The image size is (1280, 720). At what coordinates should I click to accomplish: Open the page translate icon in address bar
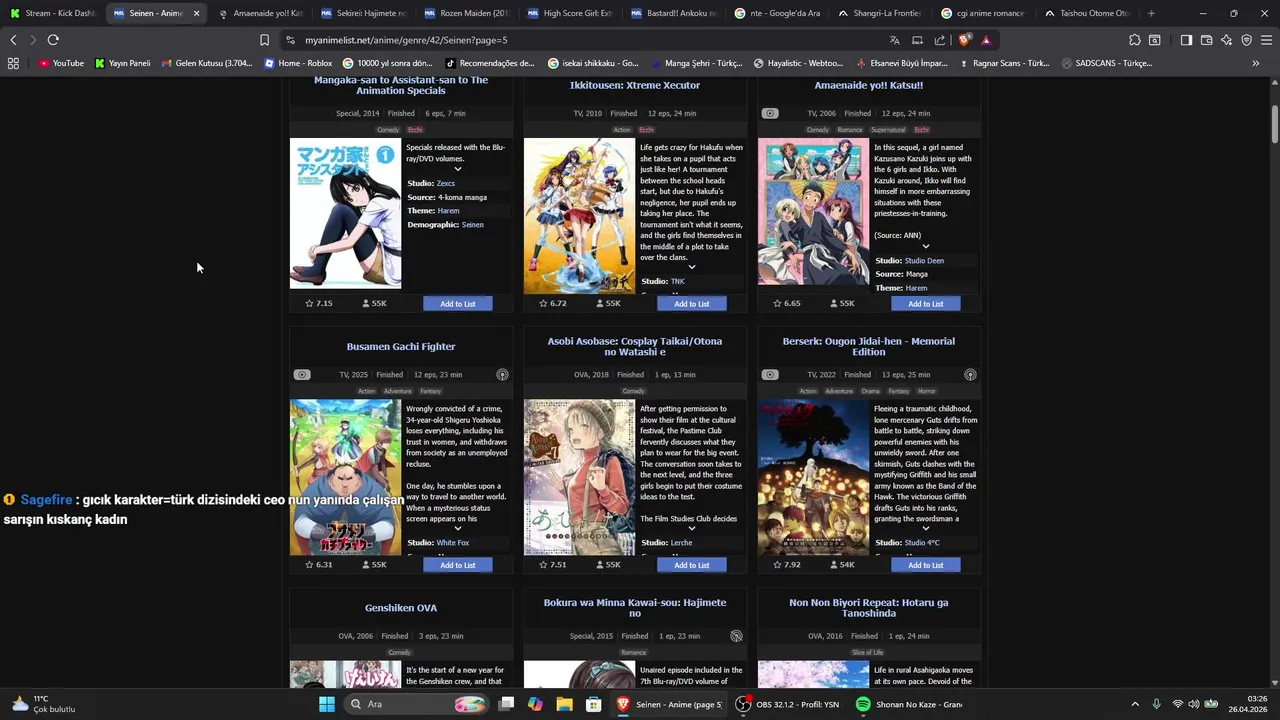point(894,40)
